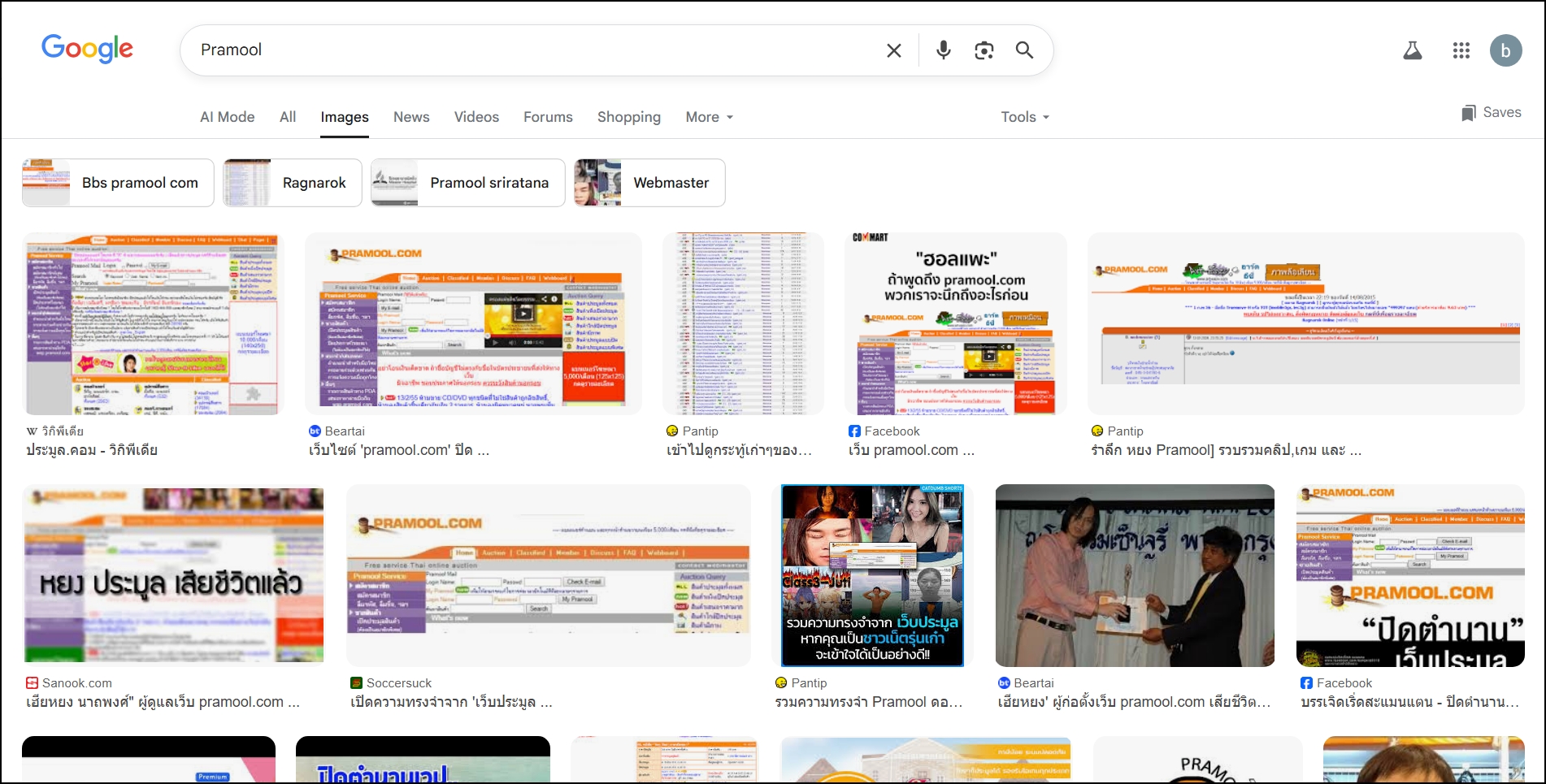This screenshot has height=784, width=1546.
Task: Click the magnifying glass search icon
Action: coord(1024,50)
